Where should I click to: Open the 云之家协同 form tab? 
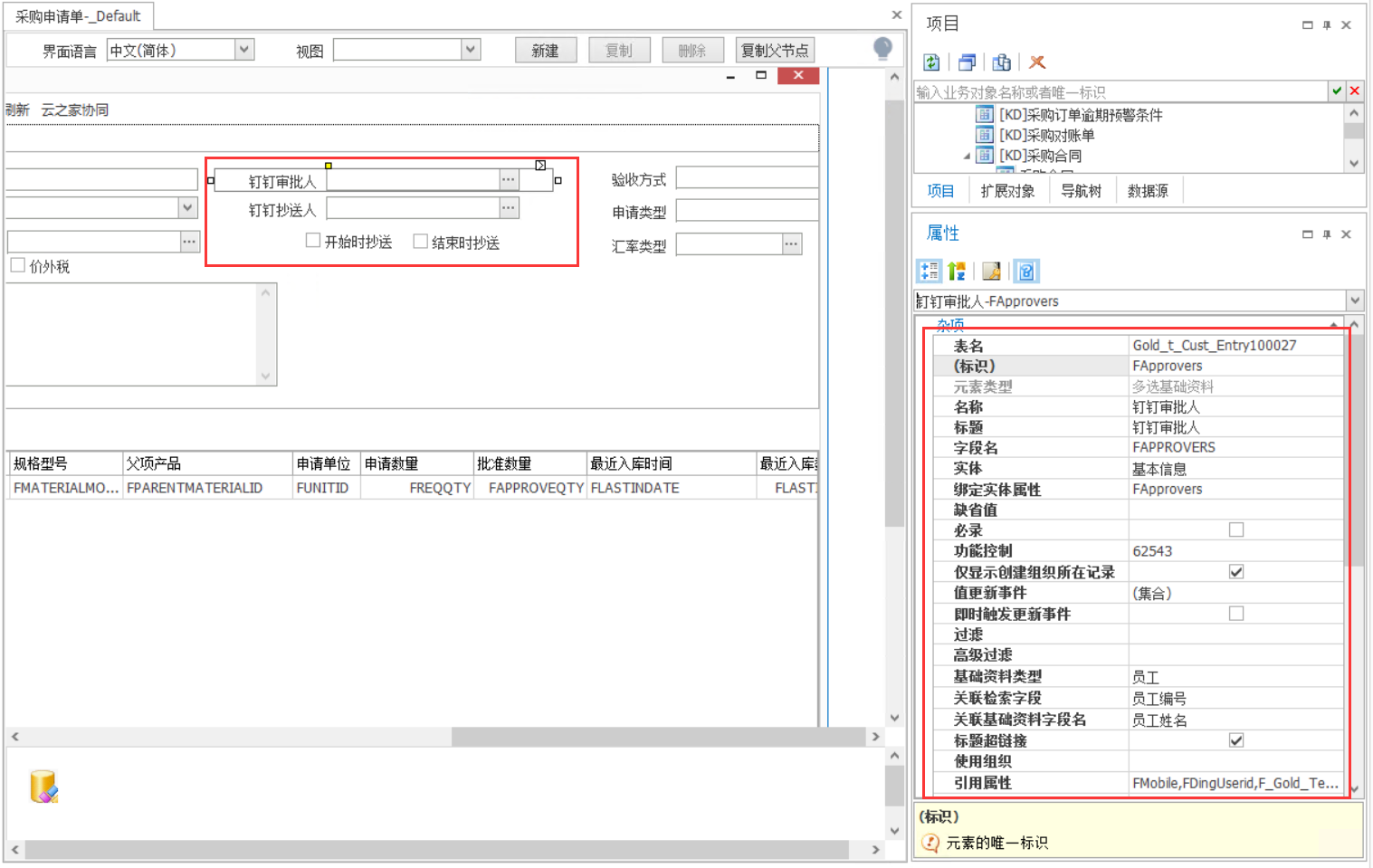click(x=74, y=110)
